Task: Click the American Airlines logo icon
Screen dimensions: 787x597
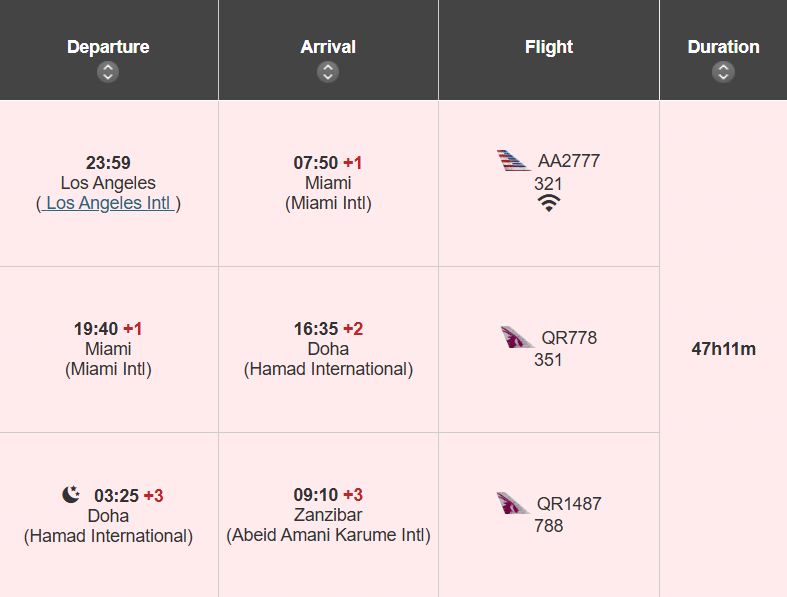Action: coord(514,160)
